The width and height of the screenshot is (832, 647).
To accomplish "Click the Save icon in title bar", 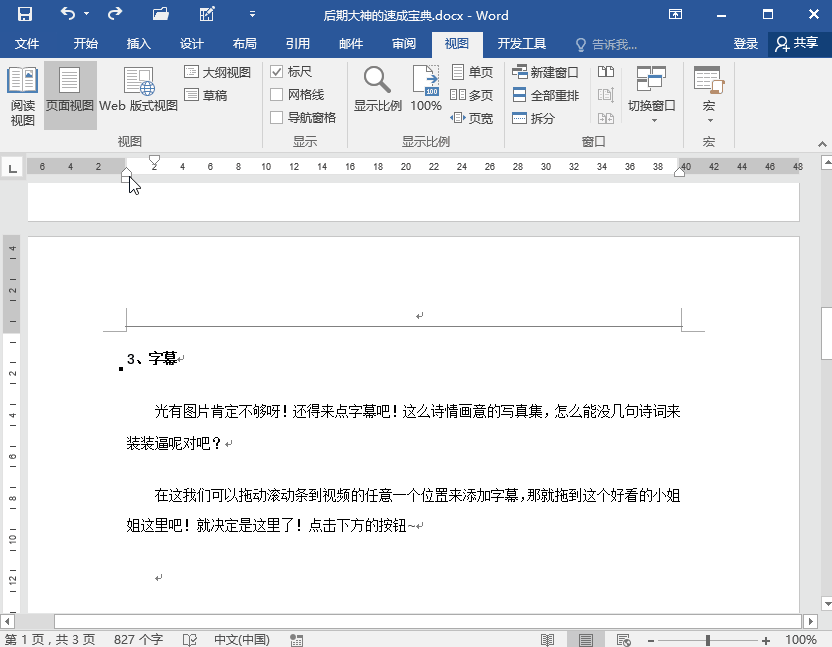I will pos(25,15).
